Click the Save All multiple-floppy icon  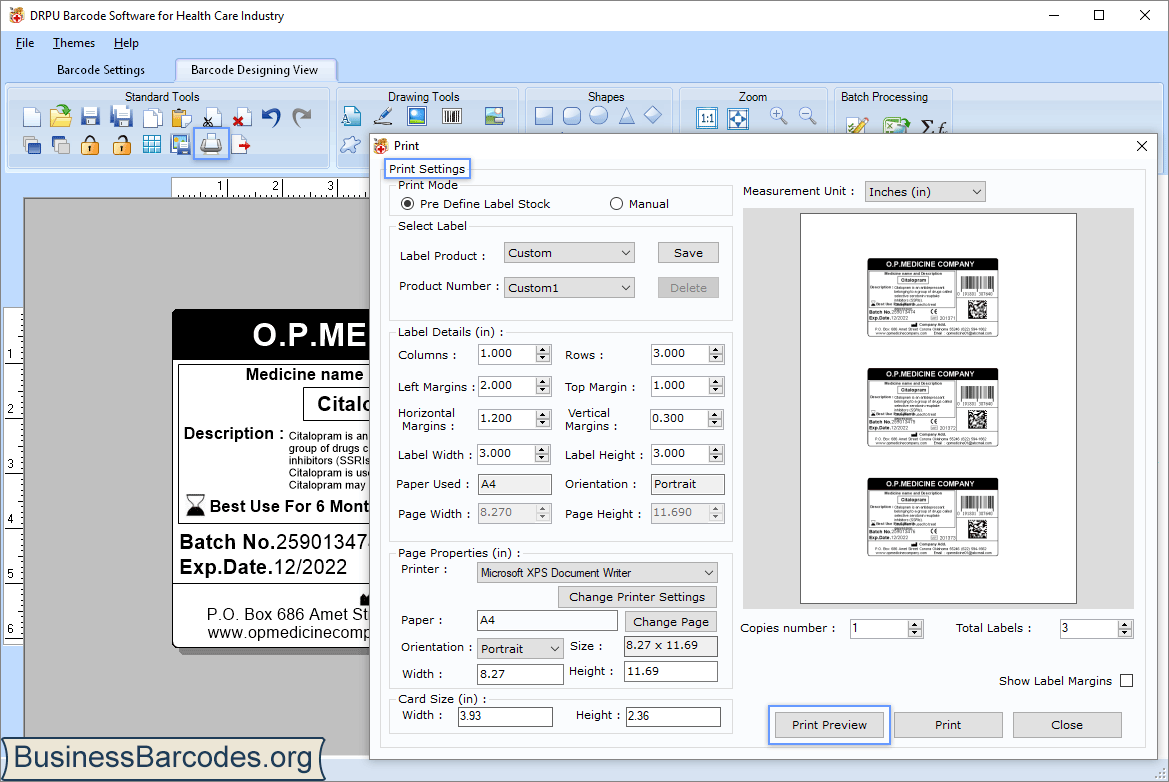[121, 117]
